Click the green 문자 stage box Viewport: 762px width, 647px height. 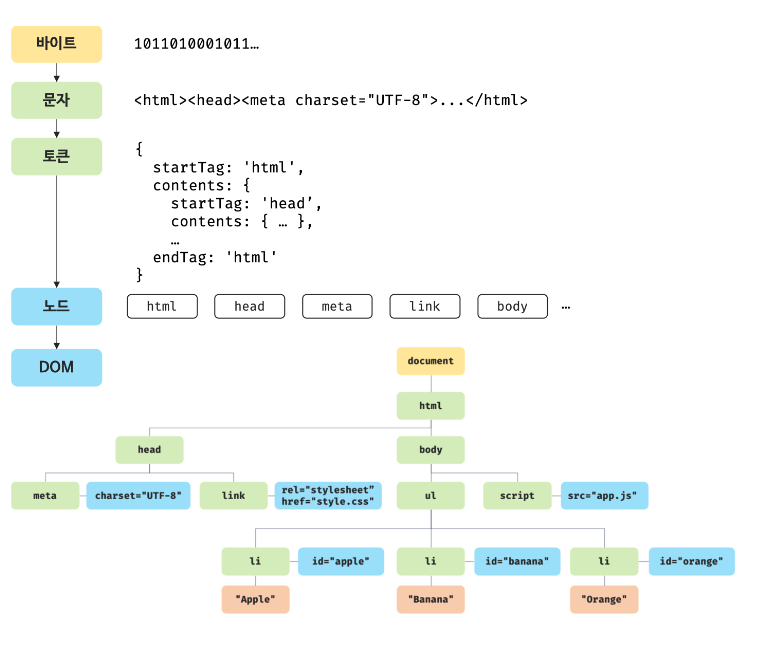coord(56,100)
